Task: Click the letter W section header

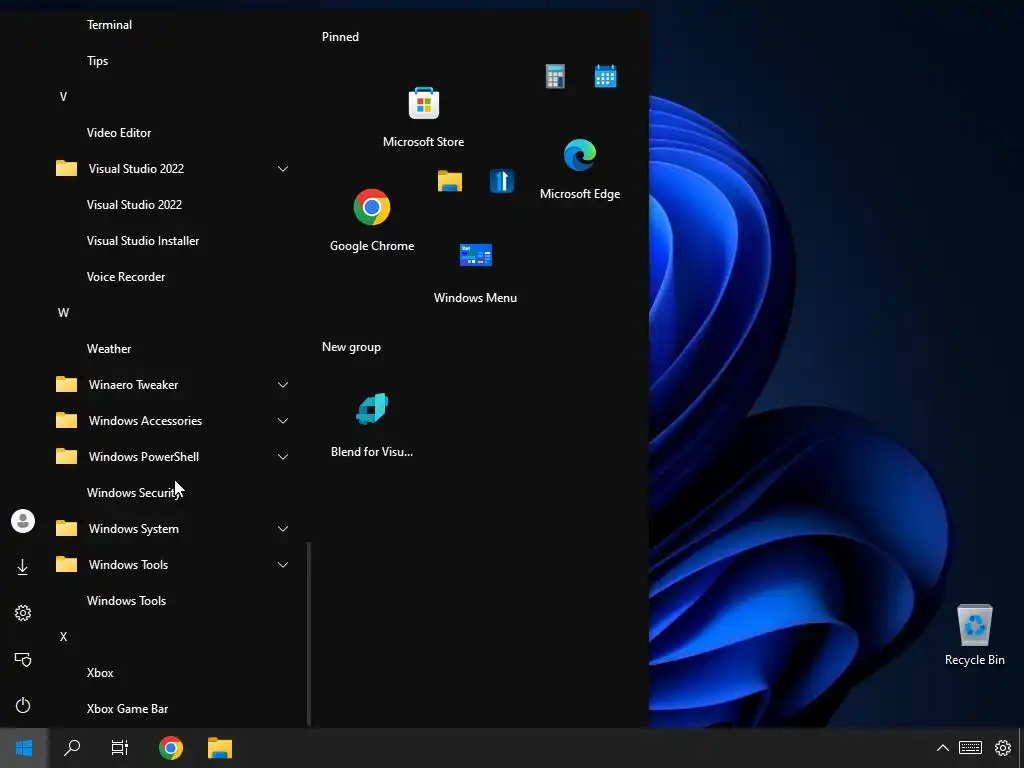Action: coord(63,313)
